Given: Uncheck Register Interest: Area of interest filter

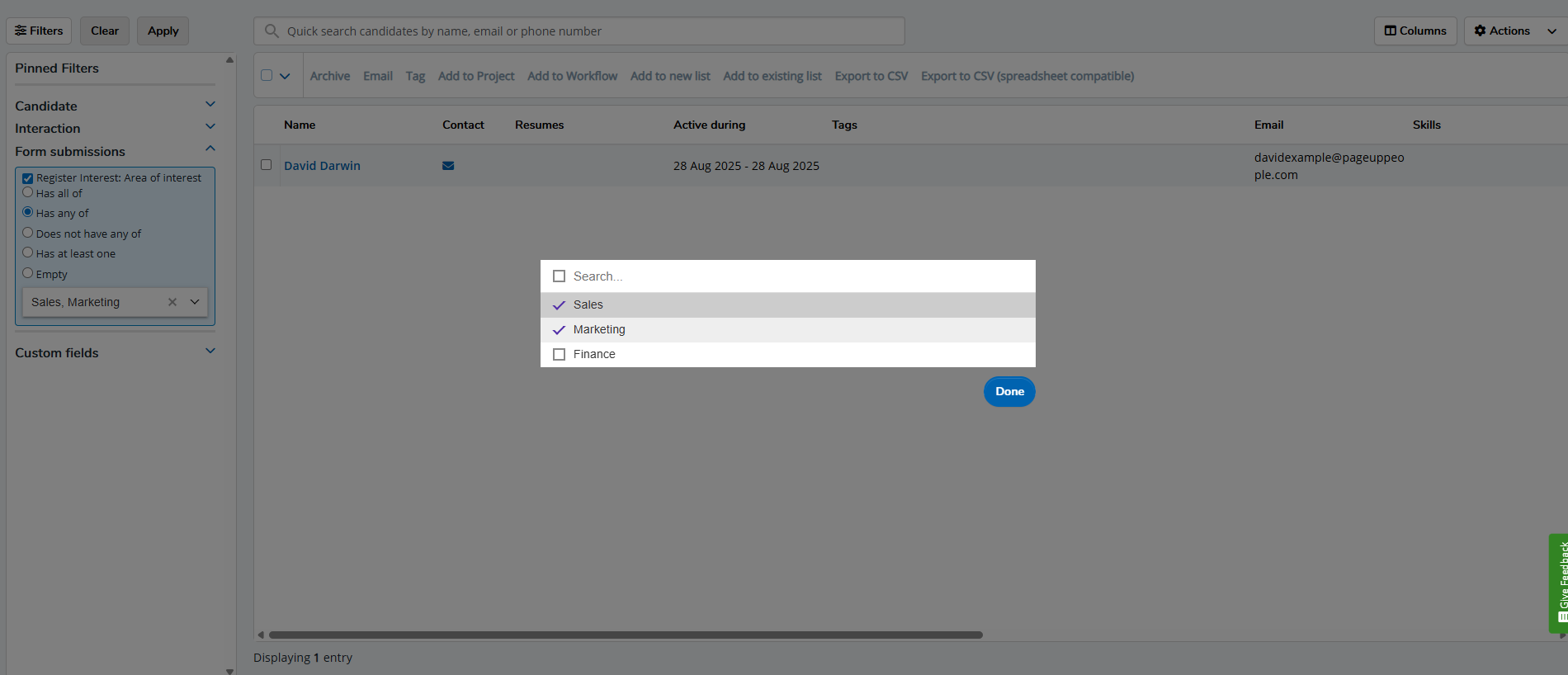Looking at the screenshot, I should 27,178.
